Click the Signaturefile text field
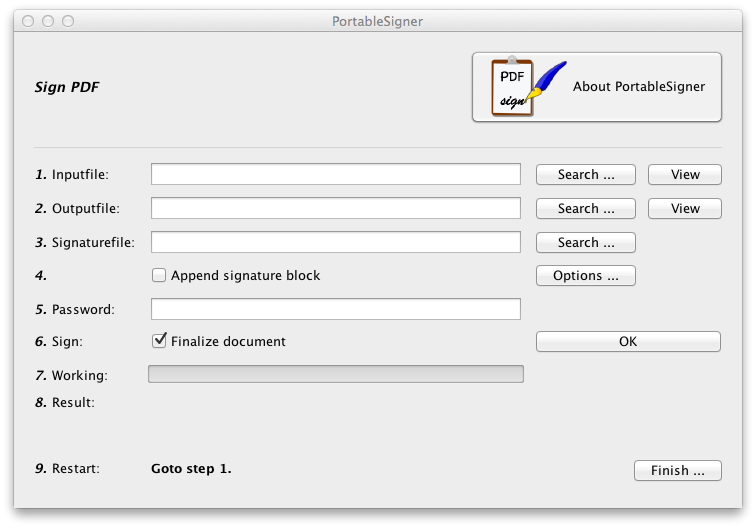Viewport: 756px width, 528px height. pos(336,242)
